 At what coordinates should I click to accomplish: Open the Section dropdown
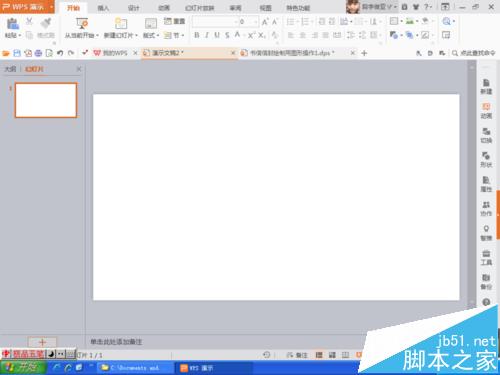tap(174, 35)
